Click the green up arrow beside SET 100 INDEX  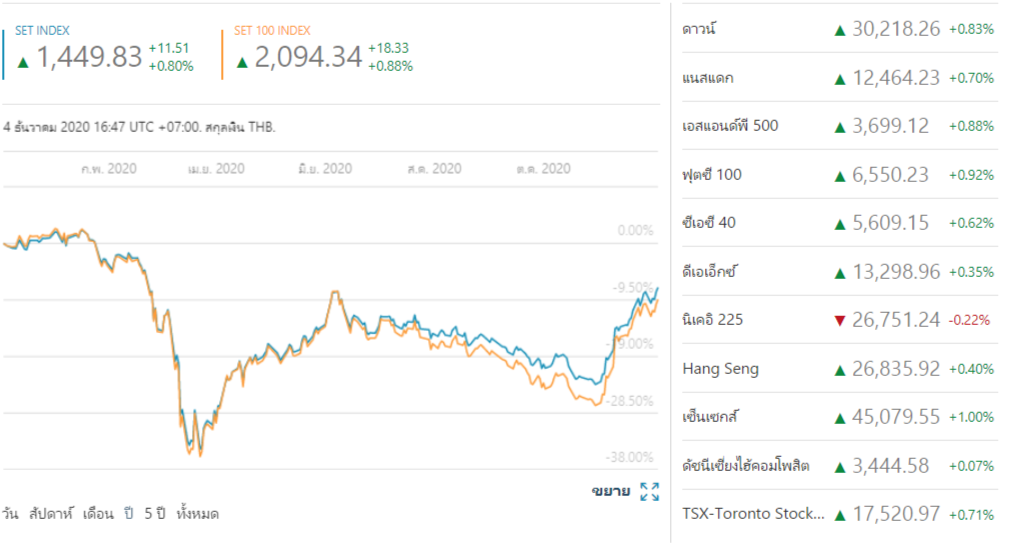coord(242,62)
